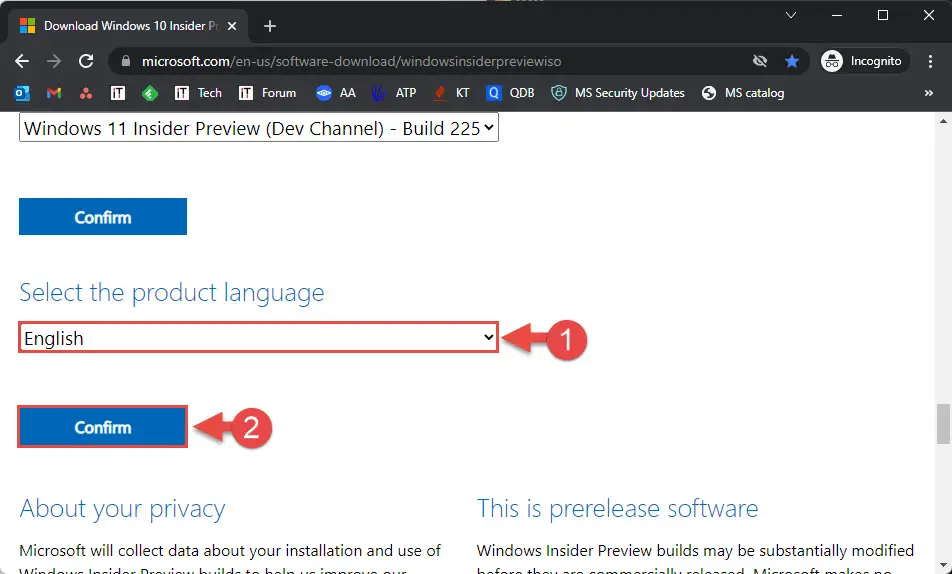The width and height of the screenshot is (952, 574).
Task: Open the tab search chevron
Action: coord(790,15)
